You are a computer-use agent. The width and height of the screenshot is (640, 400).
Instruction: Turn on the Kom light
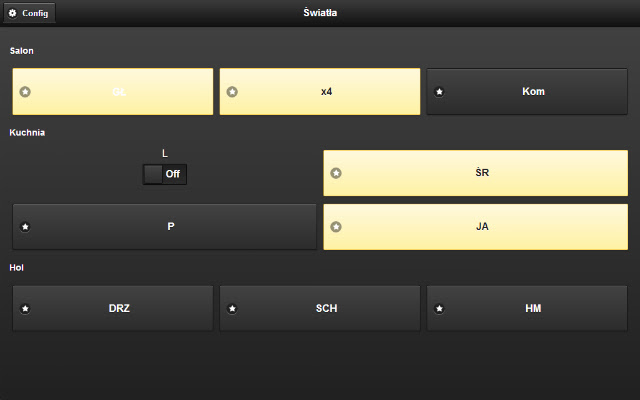coord(533,92)
